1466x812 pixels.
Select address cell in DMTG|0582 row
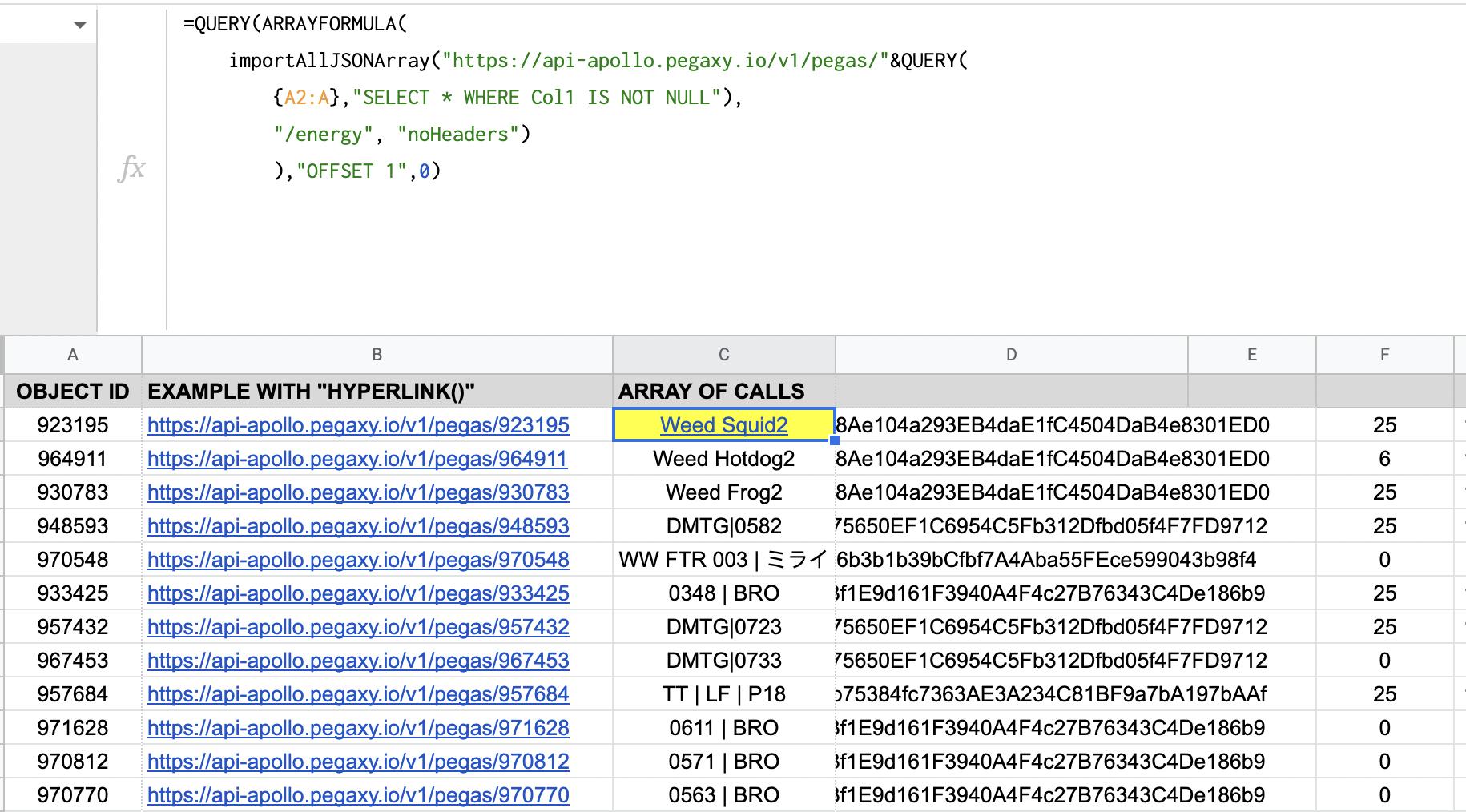click(1012, 526)
